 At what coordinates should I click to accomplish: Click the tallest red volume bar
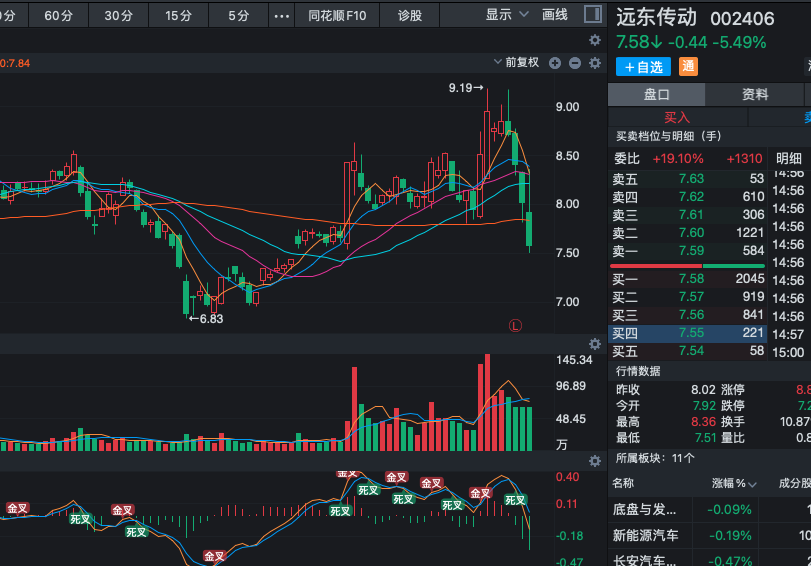(x=487, y=402)
